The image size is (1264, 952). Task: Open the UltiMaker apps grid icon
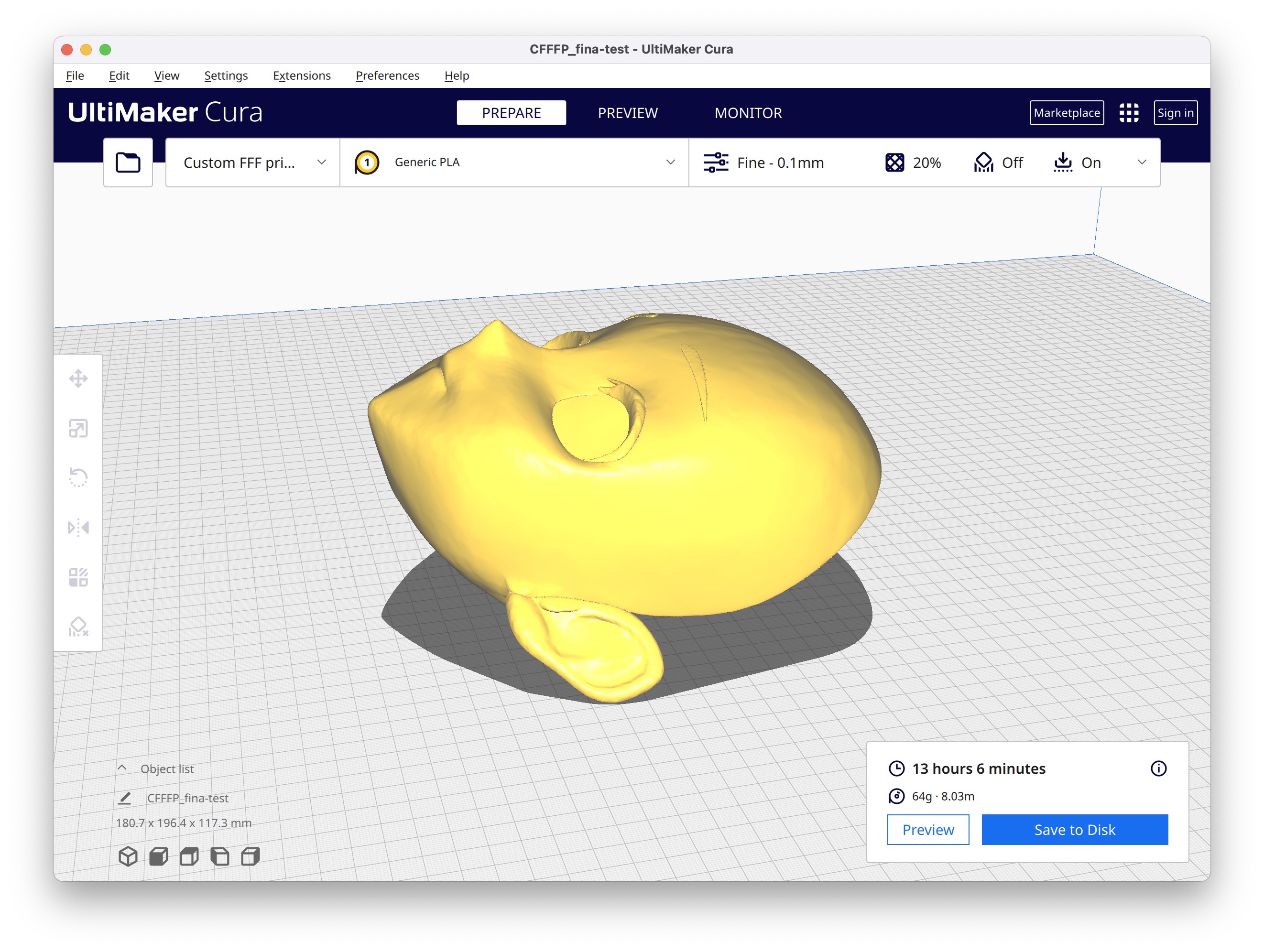pyautogui.click(x=1129, y=113)
